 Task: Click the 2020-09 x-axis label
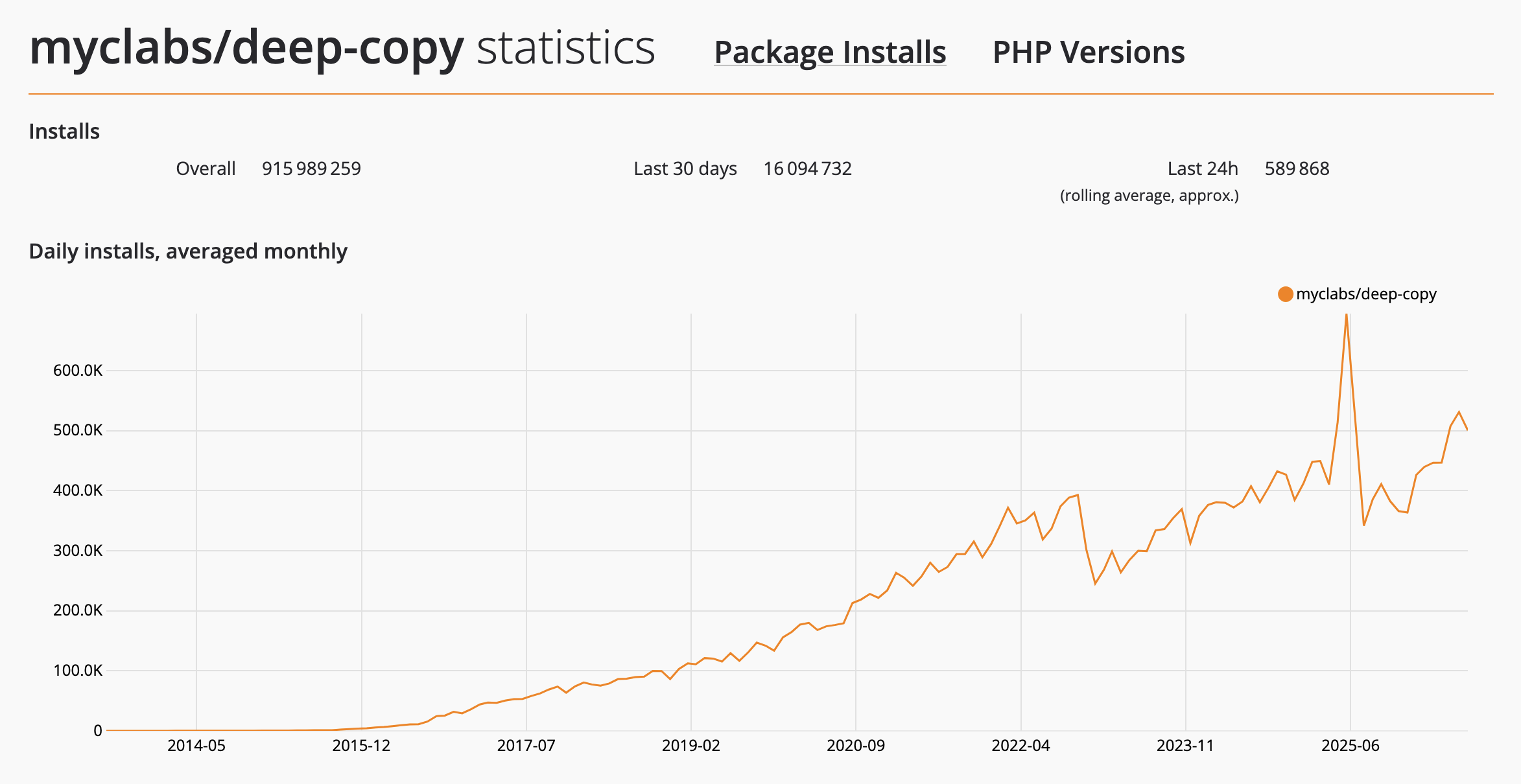pyautogui.click(x=856, y=746)
